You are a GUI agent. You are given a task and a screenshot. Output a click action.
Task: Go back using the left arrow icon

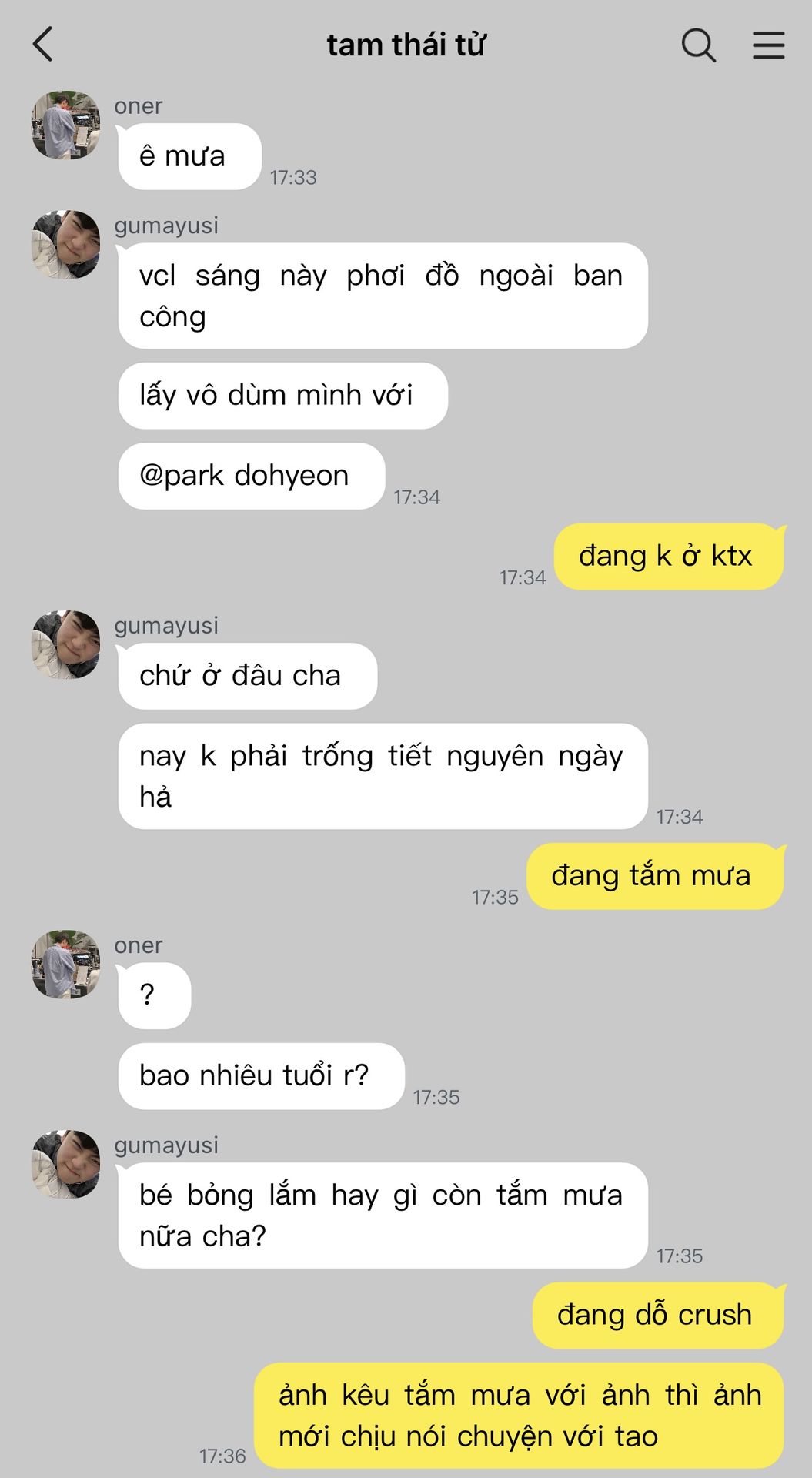tap(43, 44)
